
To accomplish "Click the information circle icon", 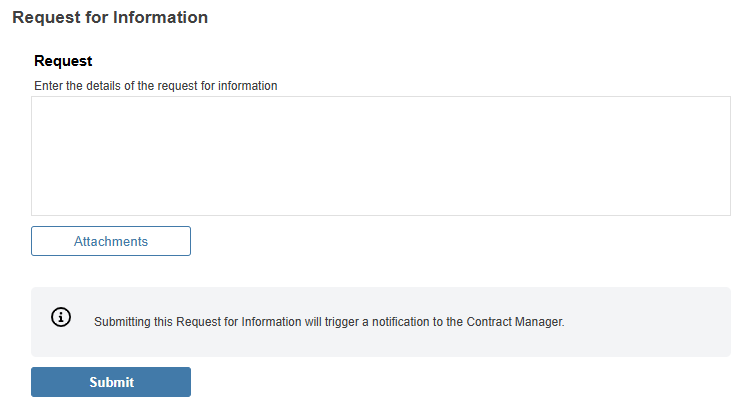I will click(x=61, y=317).
